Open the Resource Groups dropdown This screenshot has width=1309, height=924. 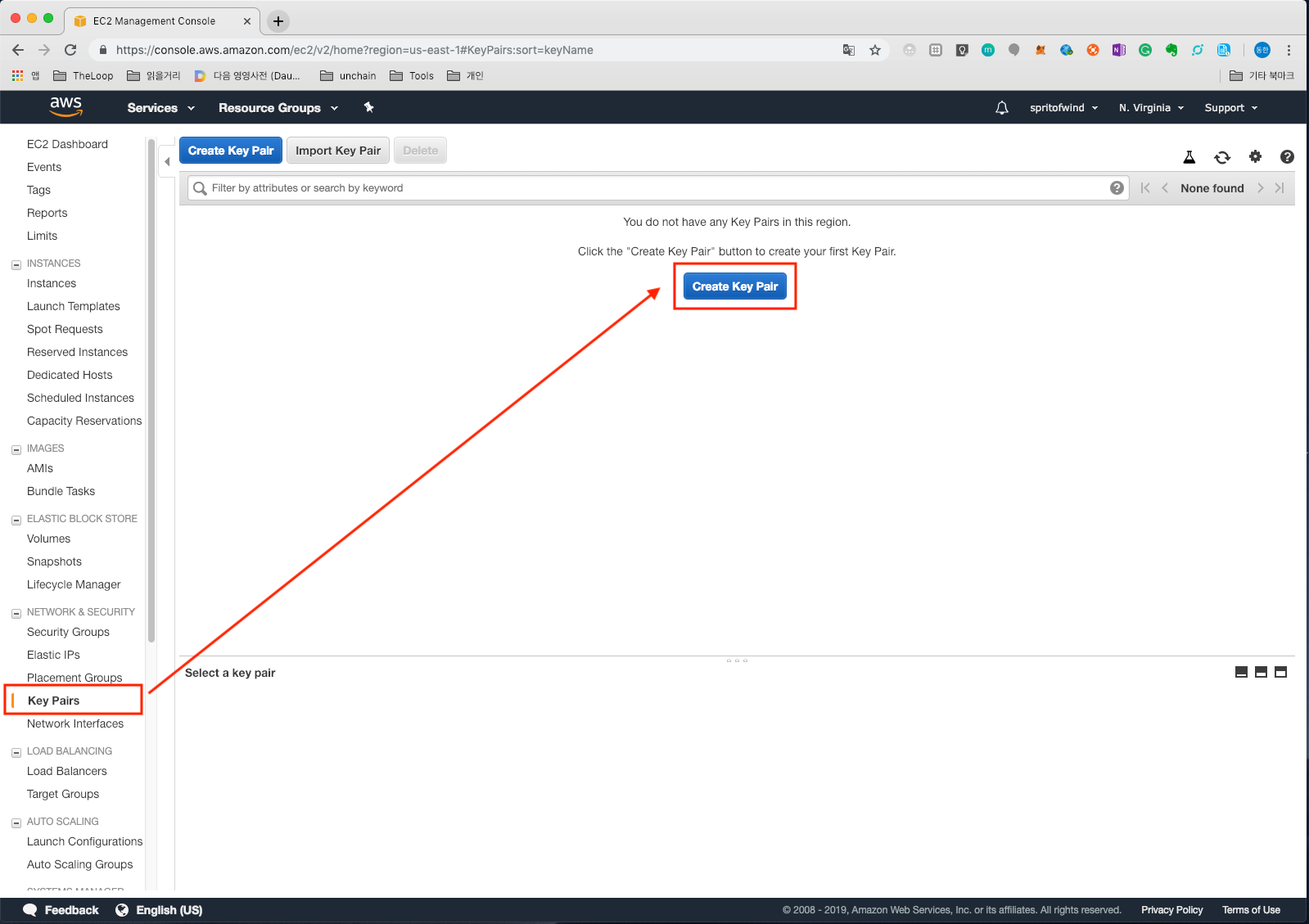point(278,108)
